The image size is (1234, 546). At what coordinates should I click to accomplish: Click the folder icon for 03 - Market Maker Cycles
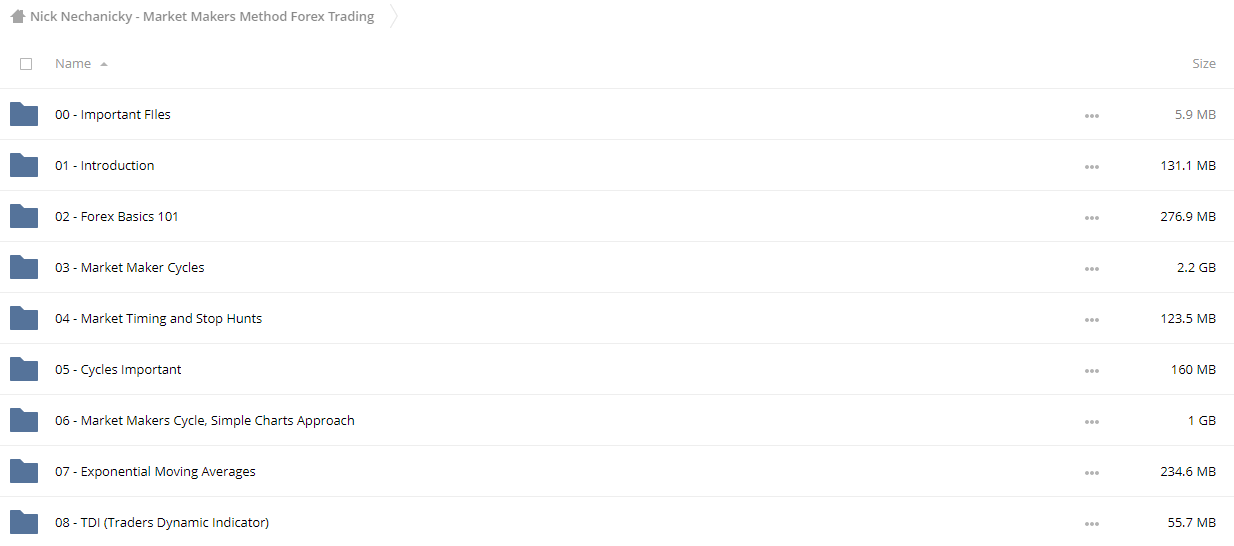(x=24, y=267)
